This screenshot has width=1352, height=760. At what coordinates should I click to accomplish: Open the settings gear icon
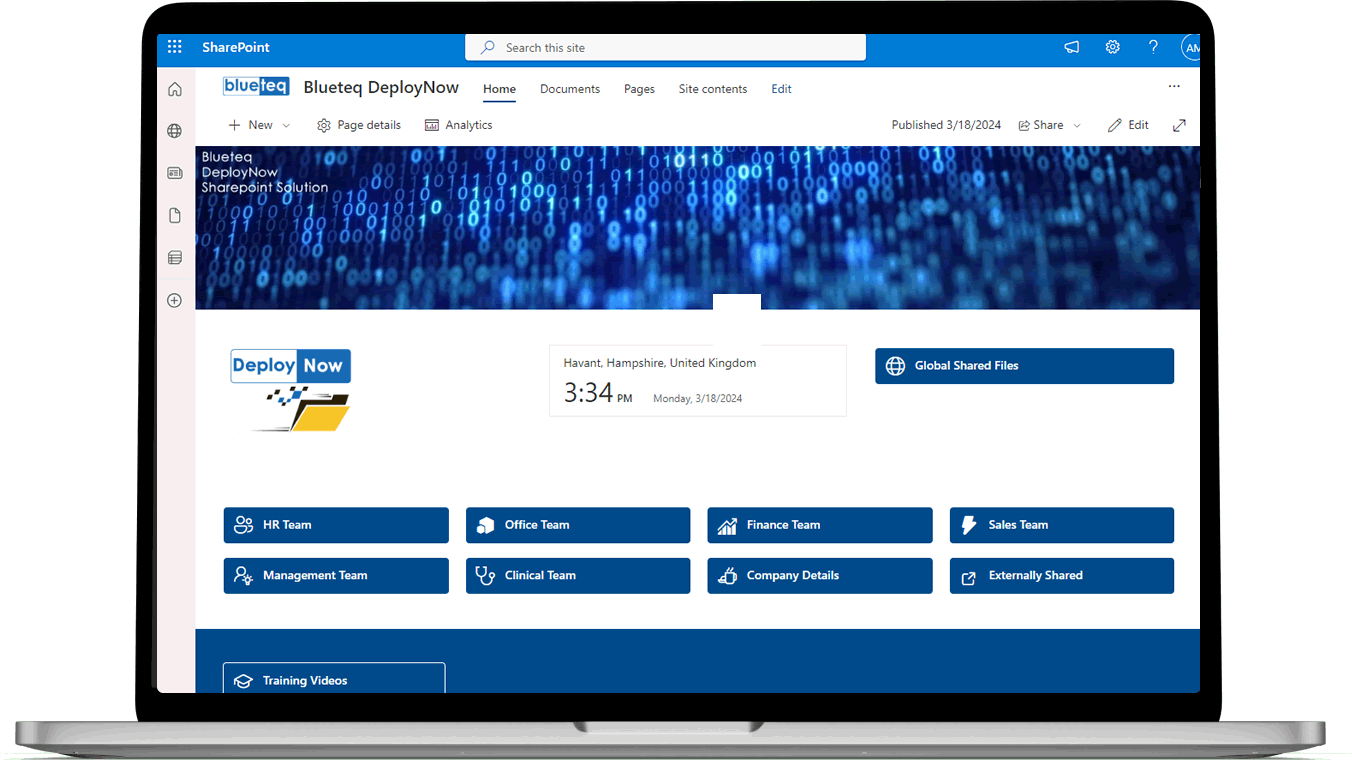click(x=1112, y=47)
